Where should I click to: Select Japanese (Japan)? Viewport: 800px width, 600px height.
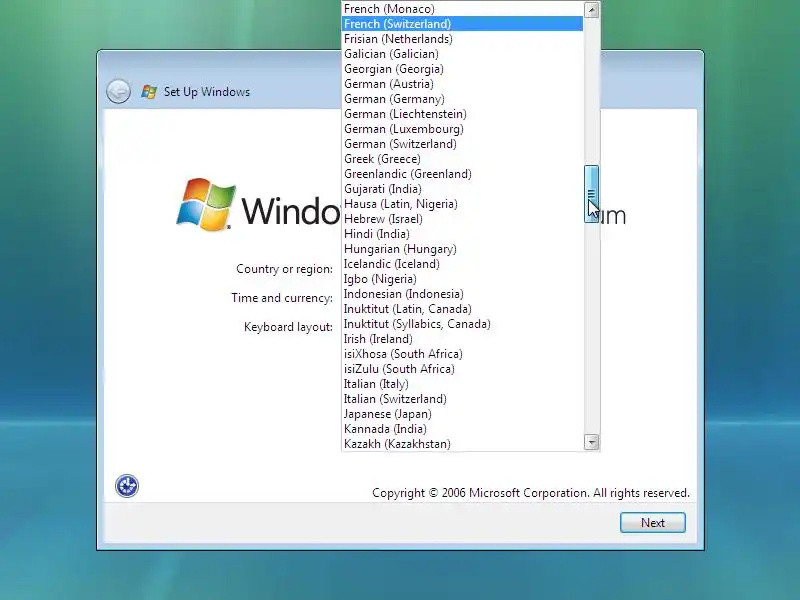coord(462,414)
